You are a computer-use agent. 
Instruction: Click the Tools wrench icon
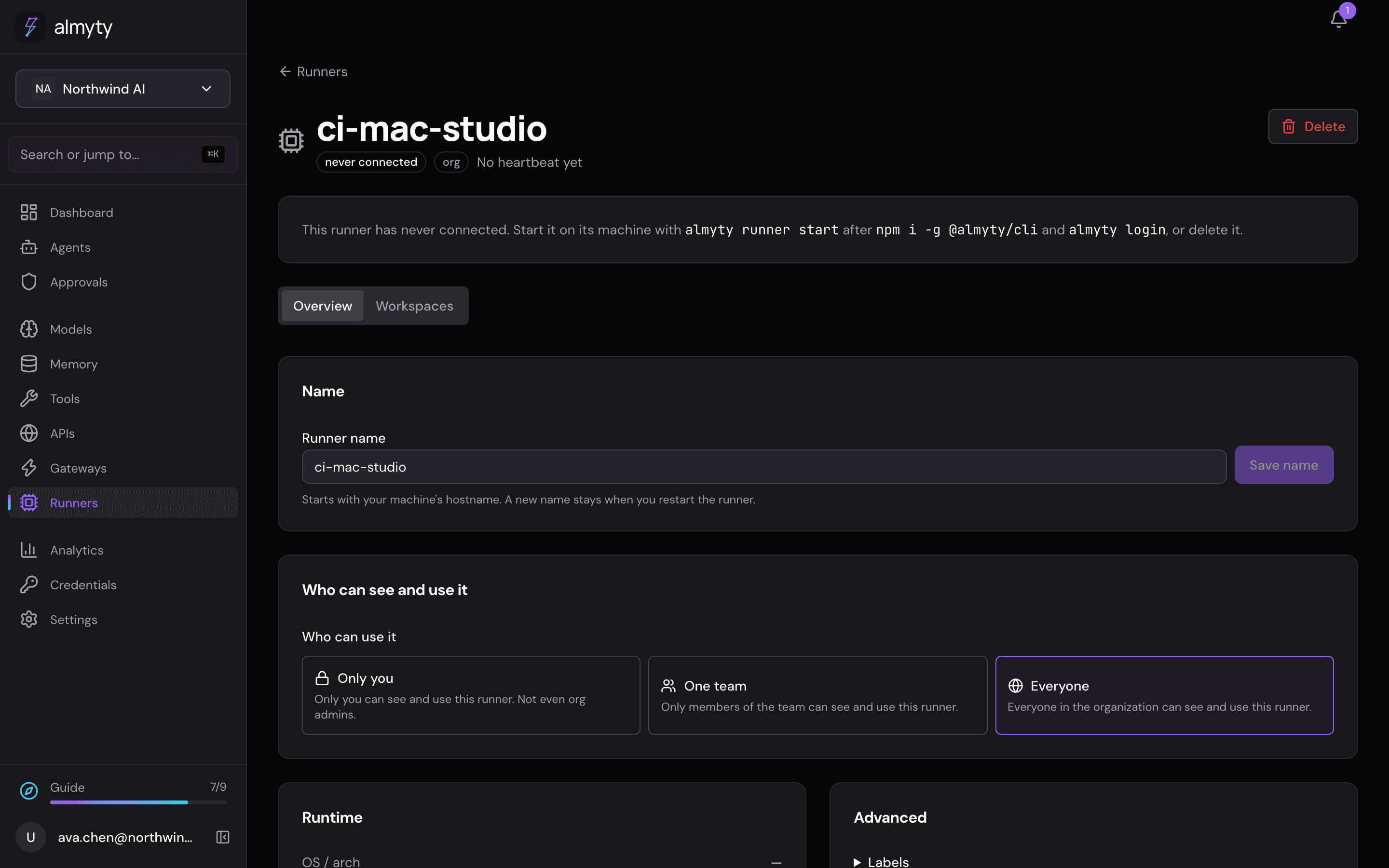coord(29,398)
